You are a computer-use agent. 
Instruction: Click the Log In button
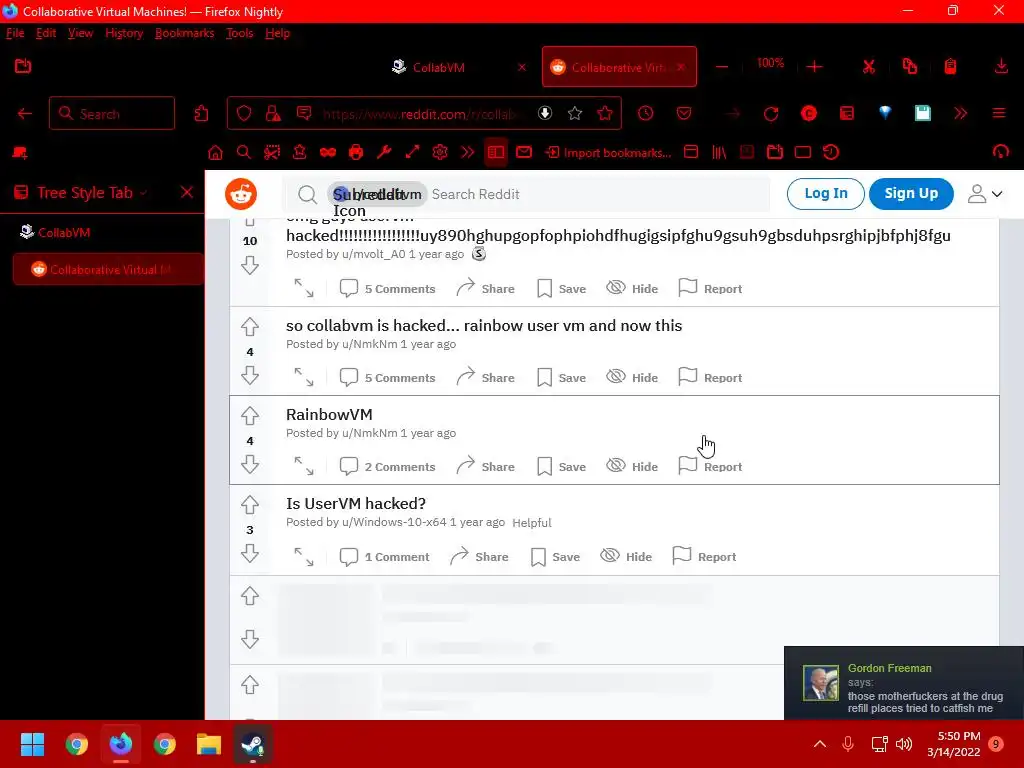[x=825, y=193]
